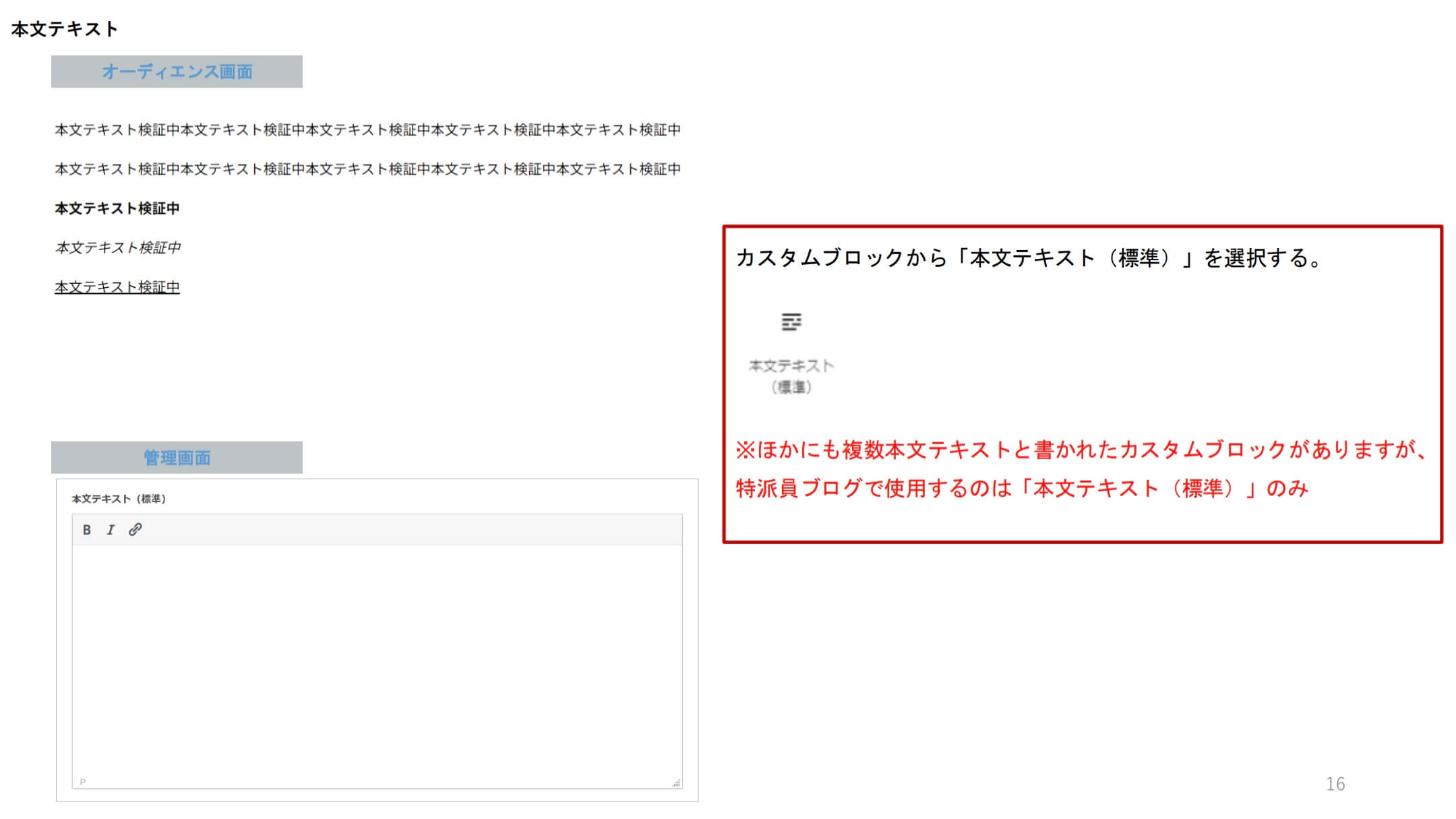Click the オーディエンス画面 header label
This screenshot has width=1456, height=819.
[177, 71]
